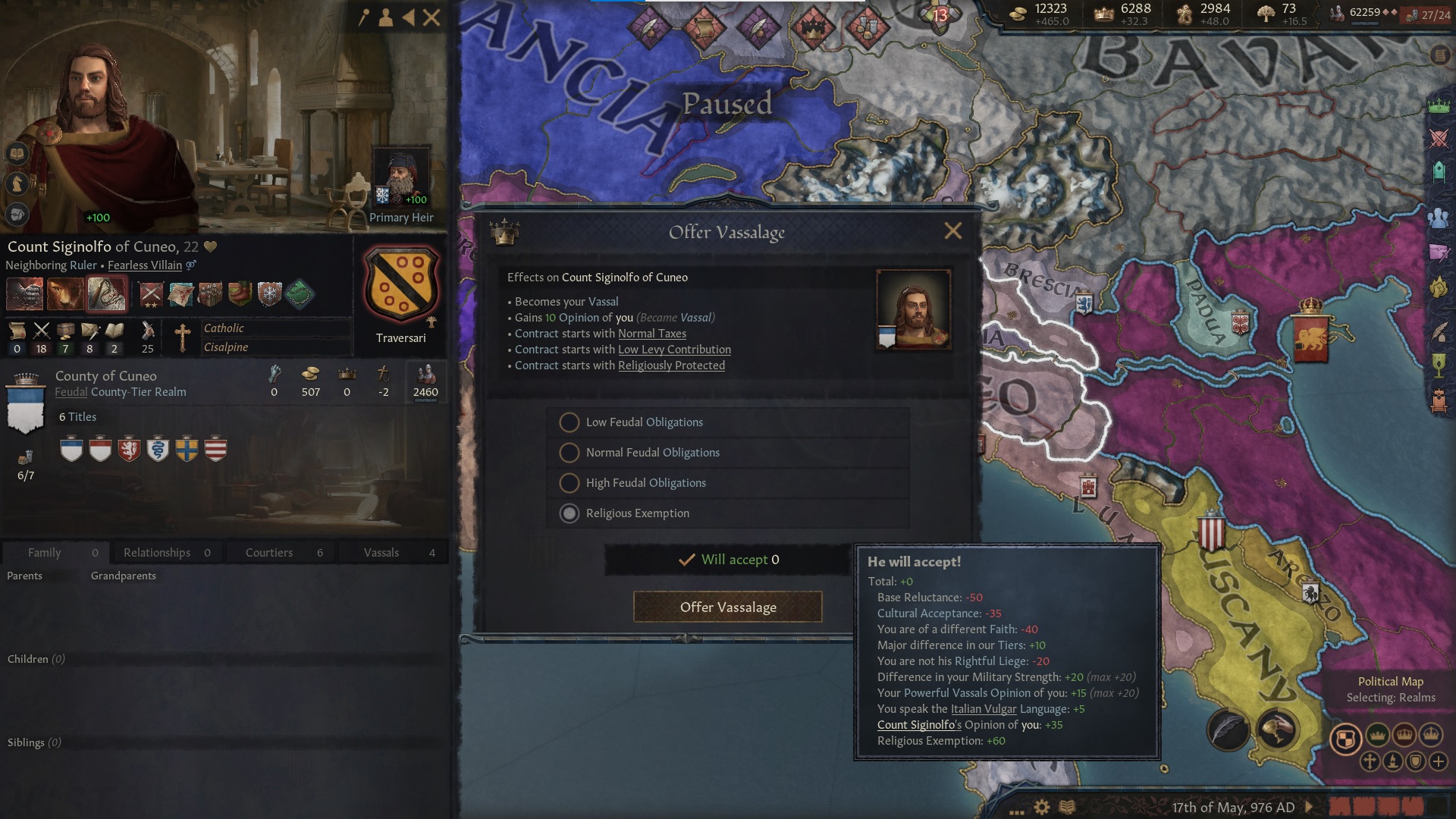Resume game with the play arrow
Screen dimensions: 1456x819
(x=1309, y=807)
